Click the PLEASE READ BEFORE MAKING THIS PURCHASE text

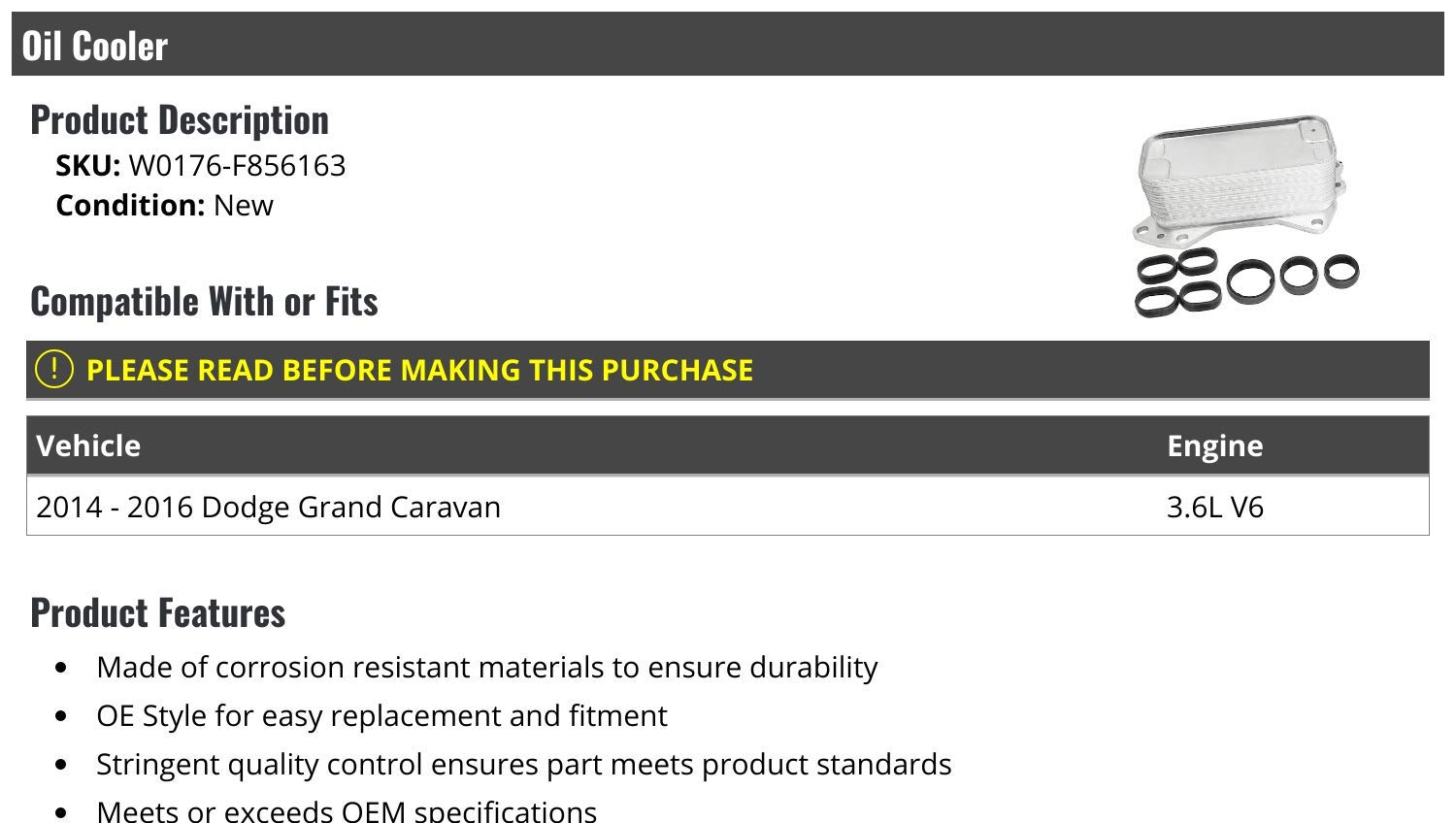click(x=419, y=370)
